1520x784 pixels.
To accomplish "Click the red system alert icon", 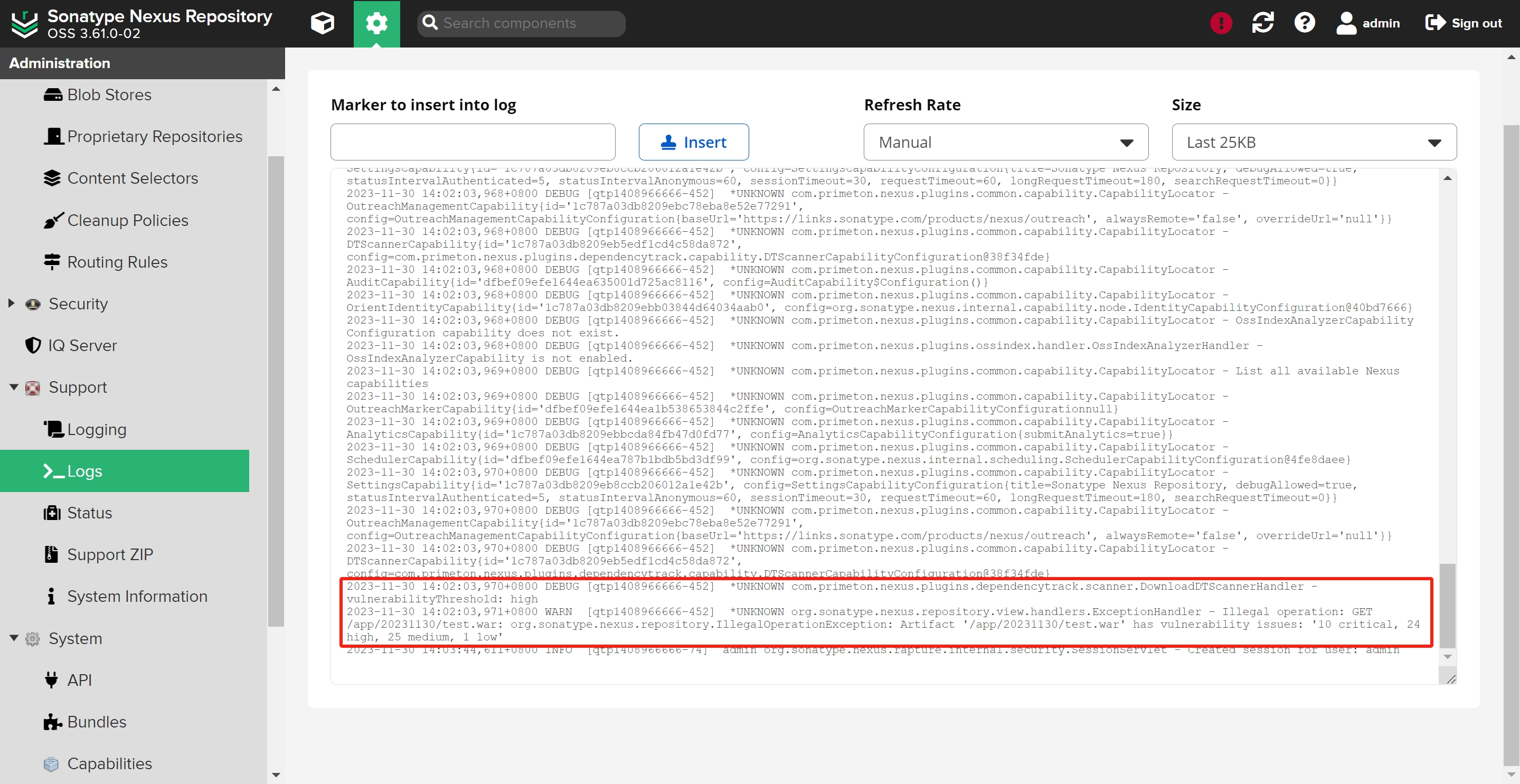I will 1220,23.
